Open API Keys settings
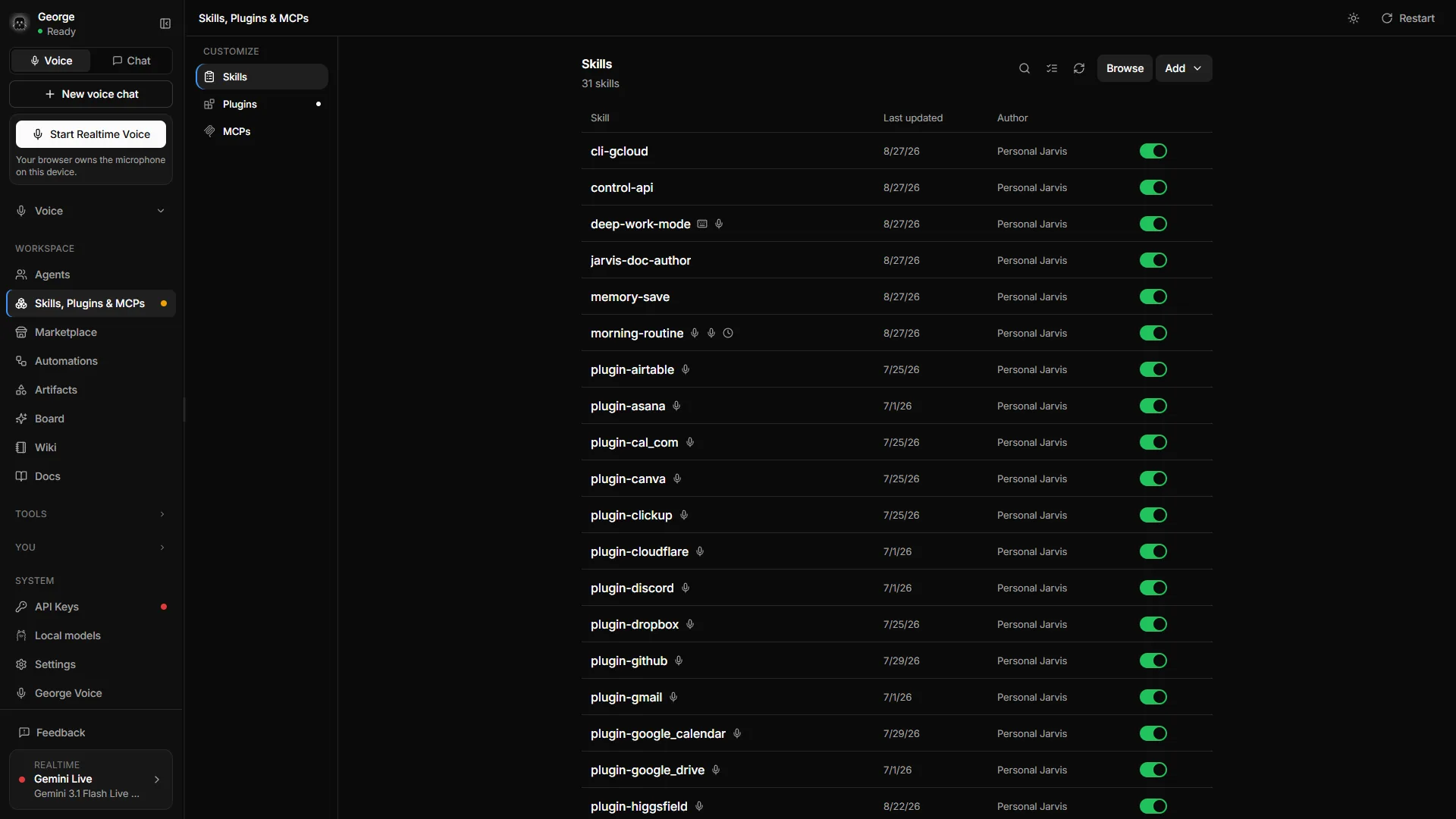This screenshot has width=1456, height=819. [91, 607]
